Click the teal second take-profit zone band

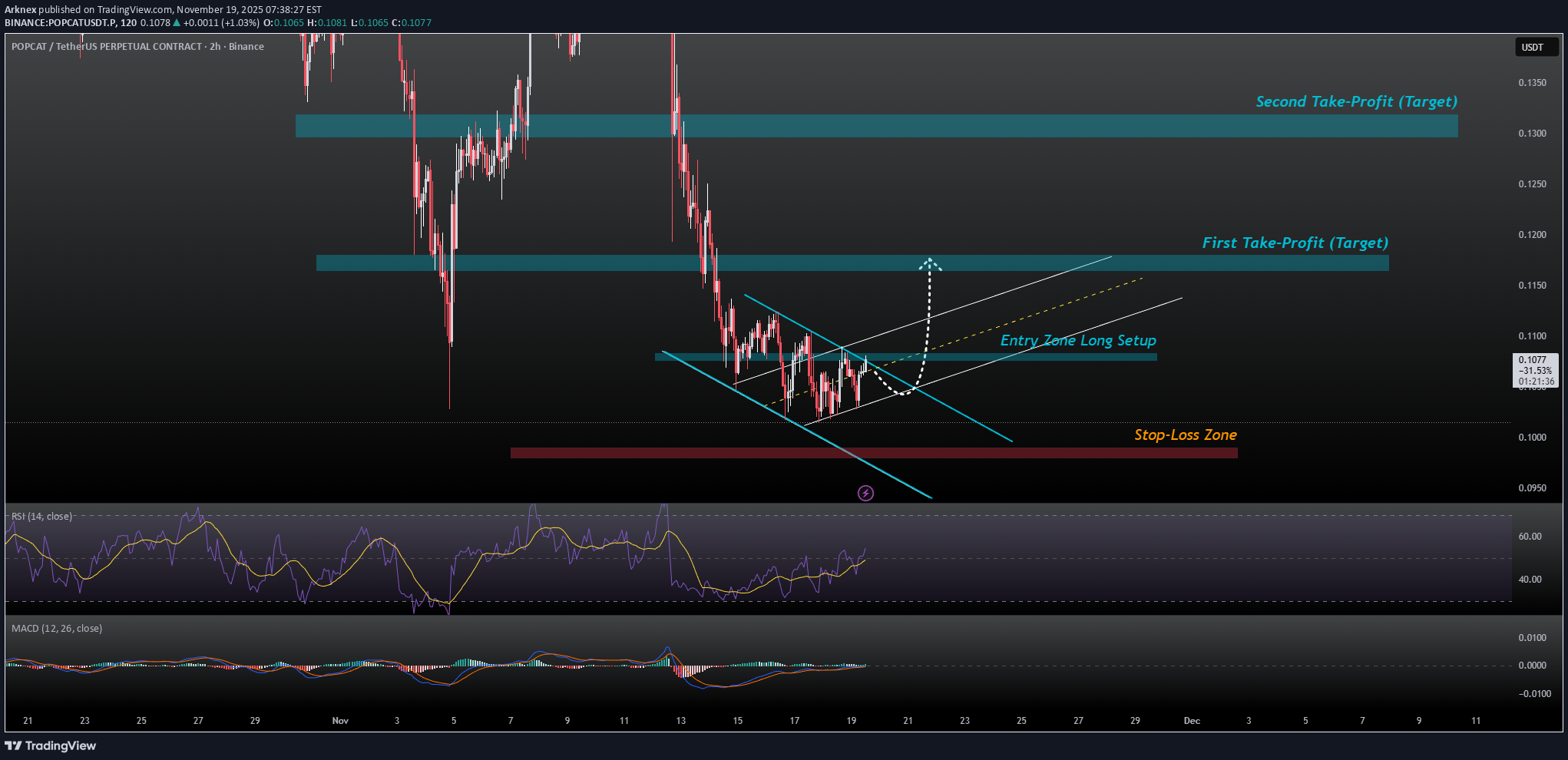pos(875,126)
